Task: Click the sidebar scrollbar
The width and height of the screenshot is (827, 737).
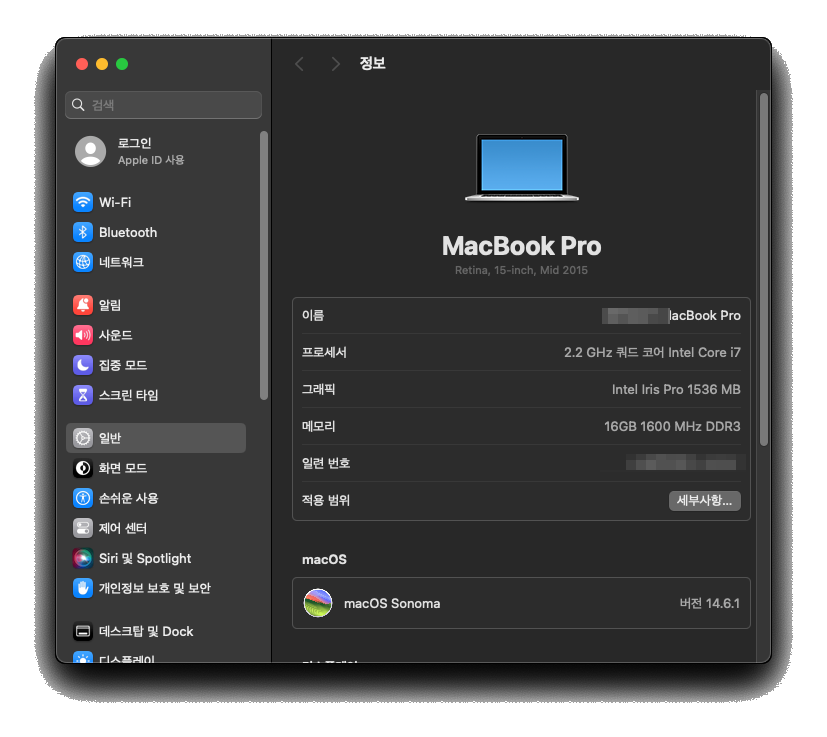Action: [x=264, y=265]
